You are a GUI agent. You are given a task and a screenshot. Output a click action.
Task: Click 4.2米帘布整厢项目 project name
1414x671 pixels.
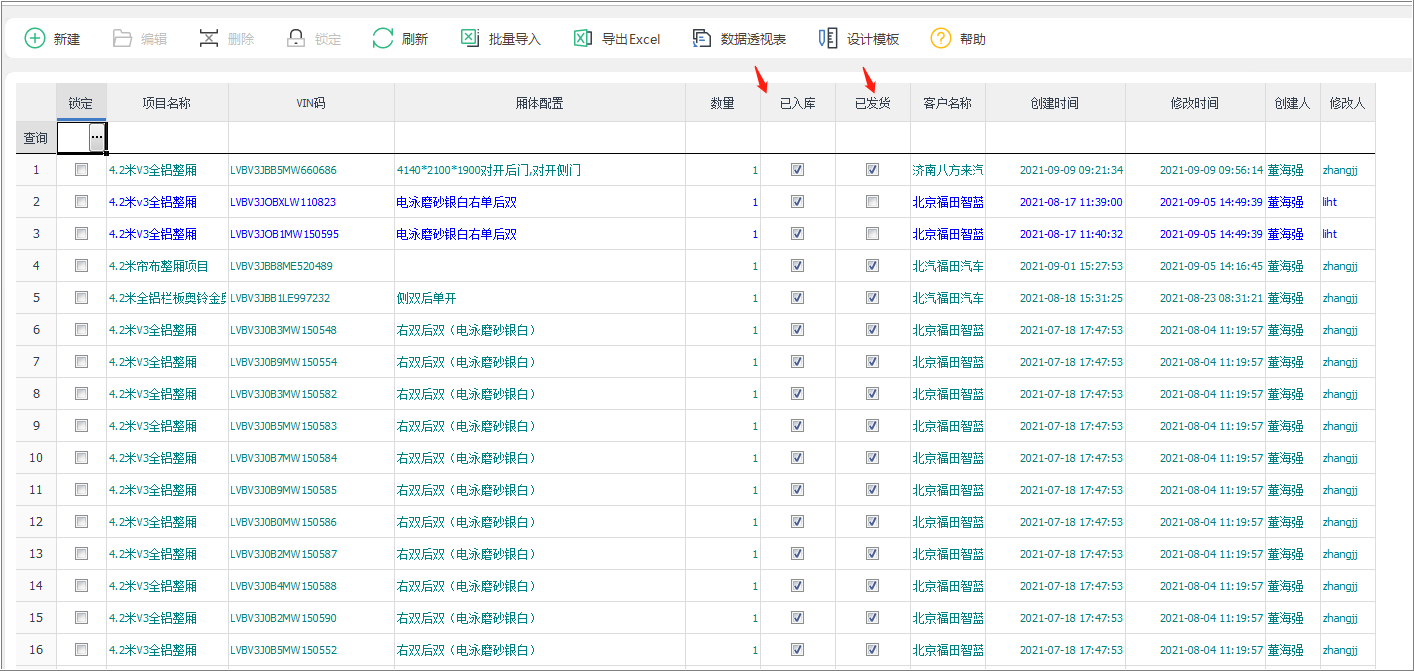pyautogui.click(x=159, y=266)
